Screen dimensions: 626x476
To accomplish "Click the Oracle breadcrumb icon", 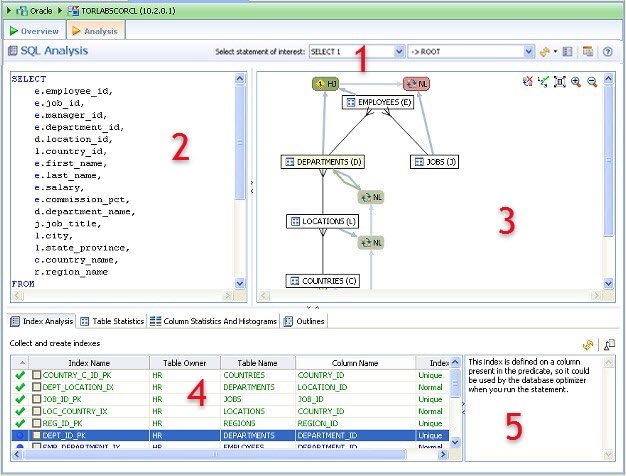I will 22,11.
